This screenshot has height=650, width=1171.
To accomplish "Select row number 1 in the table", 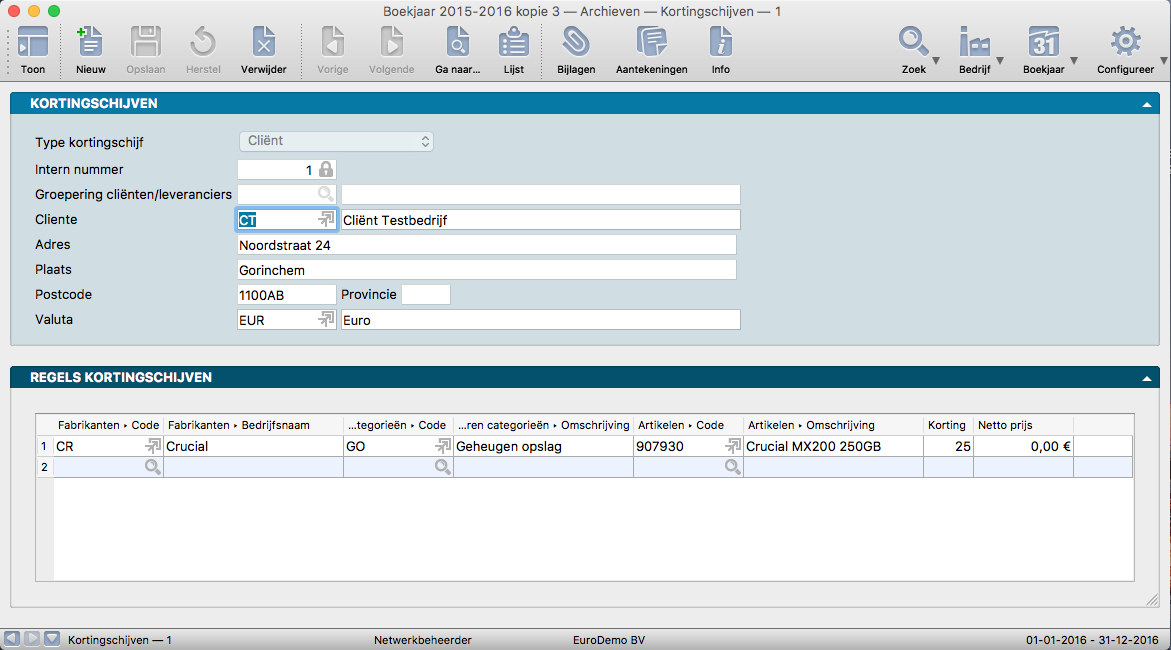I will [x=44, y=446].
